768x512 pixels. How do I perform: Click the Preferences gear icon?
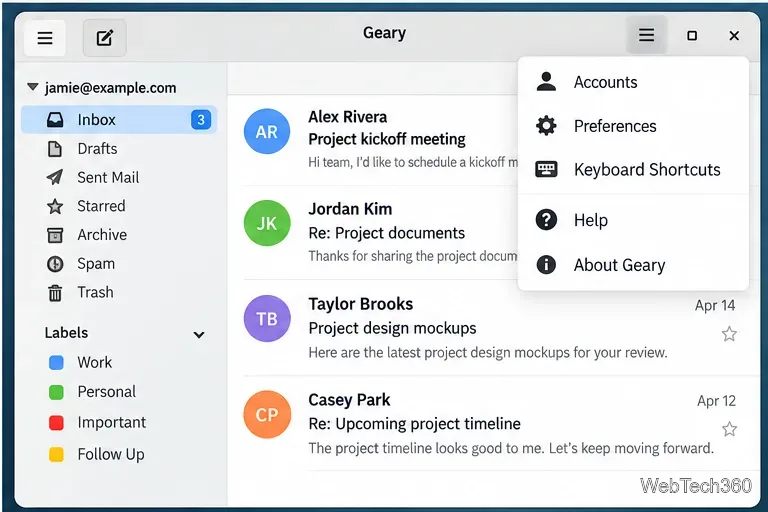tap(546, 126)
